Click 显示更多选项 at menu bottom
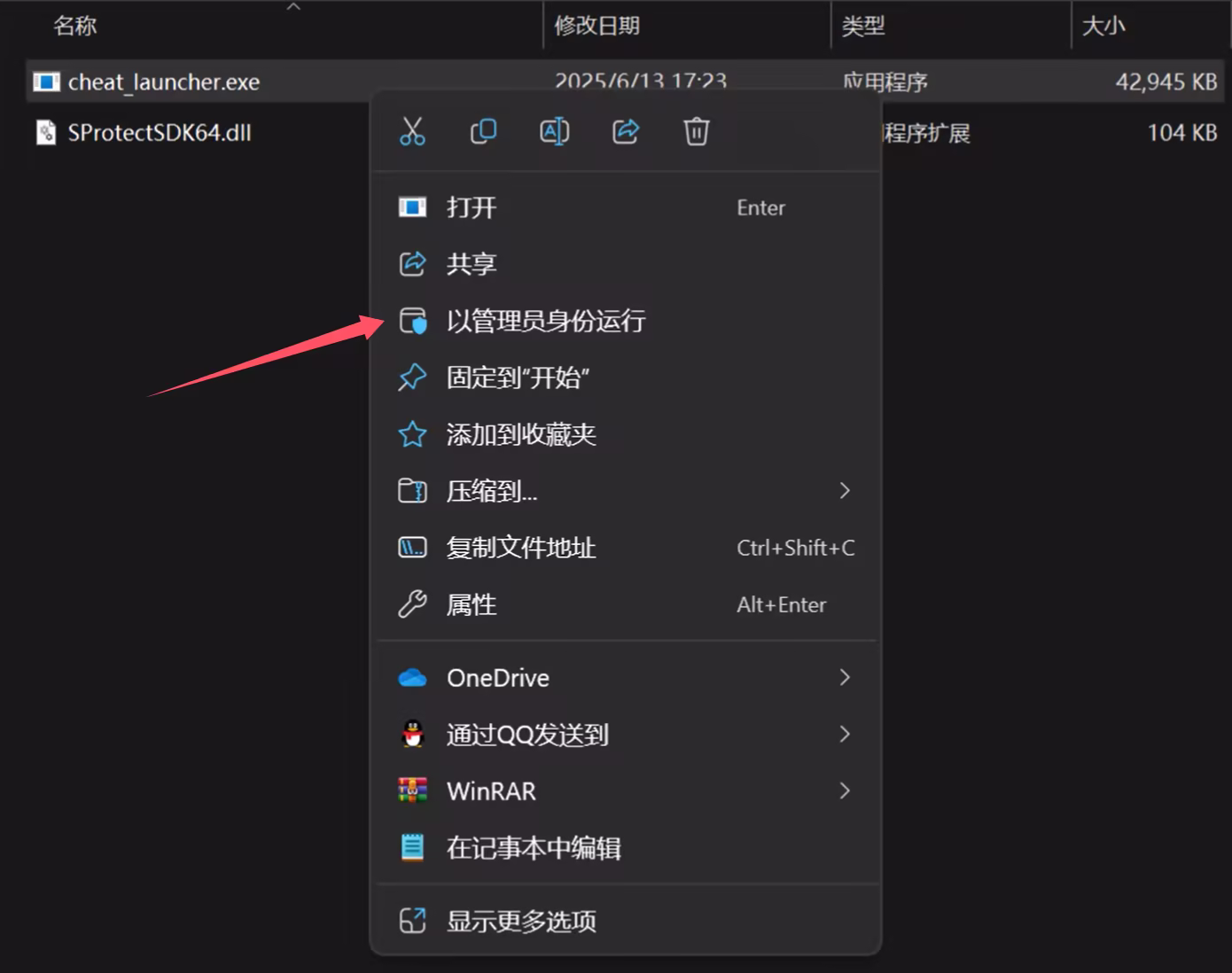 tap(520, 921)
